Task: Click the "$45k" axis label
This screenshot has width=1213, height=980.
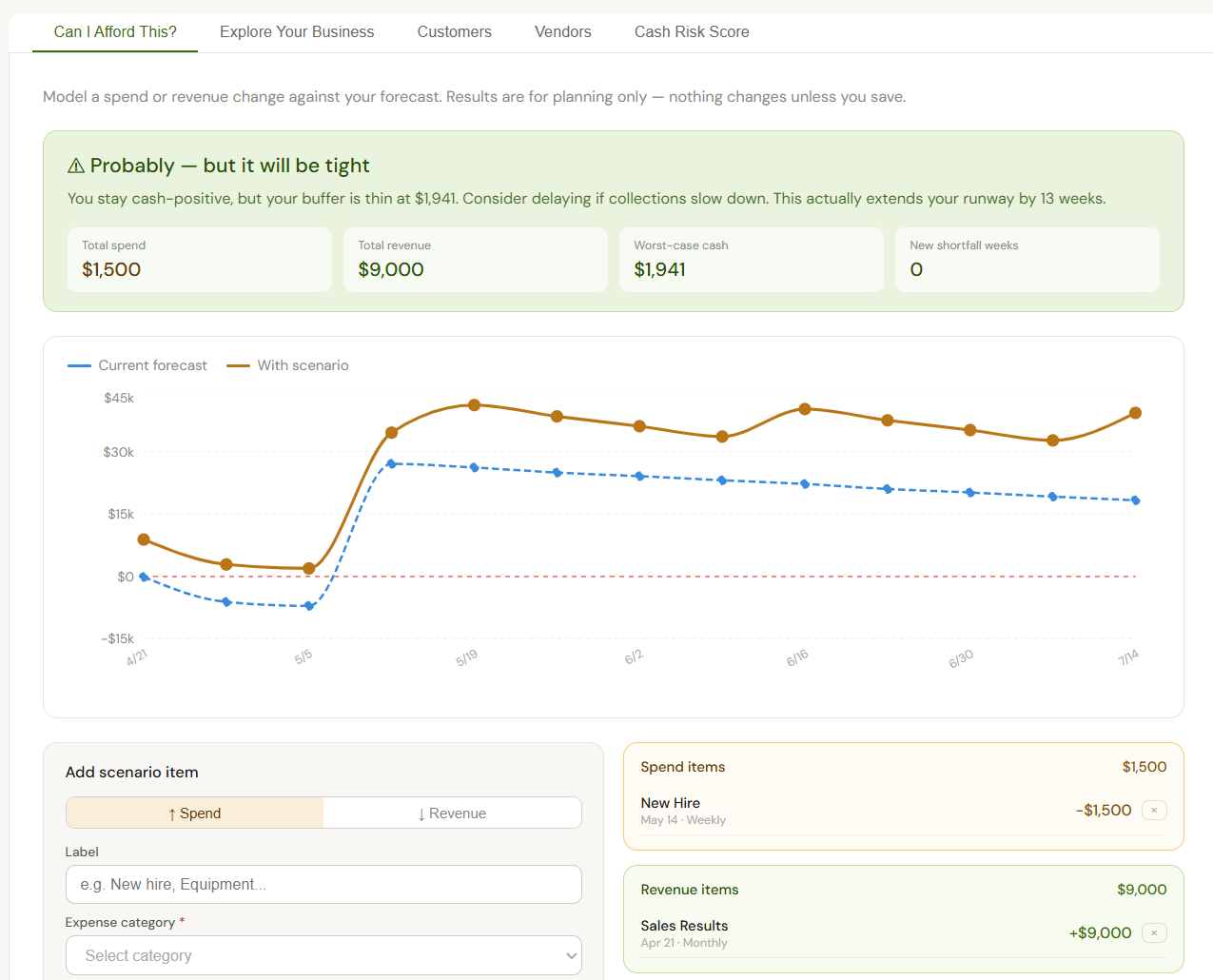Action: coord(119,398)
